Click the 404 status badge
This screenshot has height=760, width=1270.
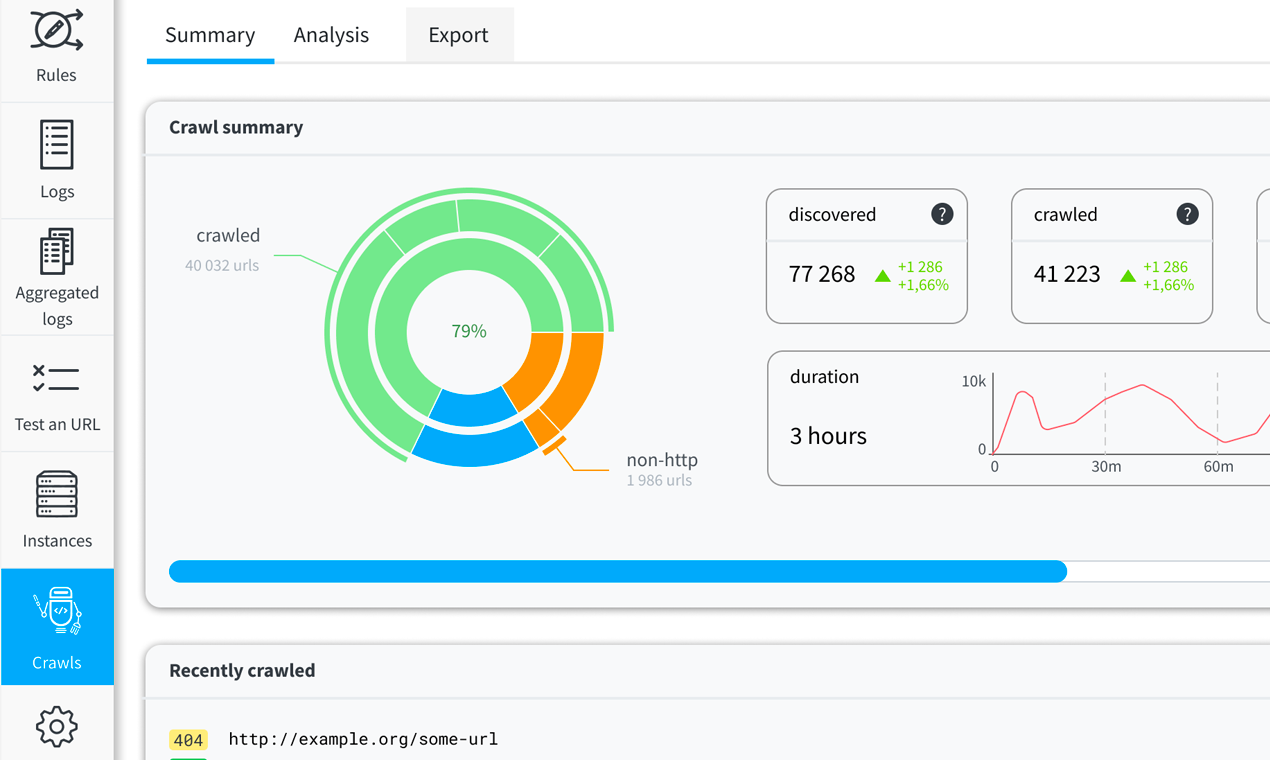[x=188, y=740]
